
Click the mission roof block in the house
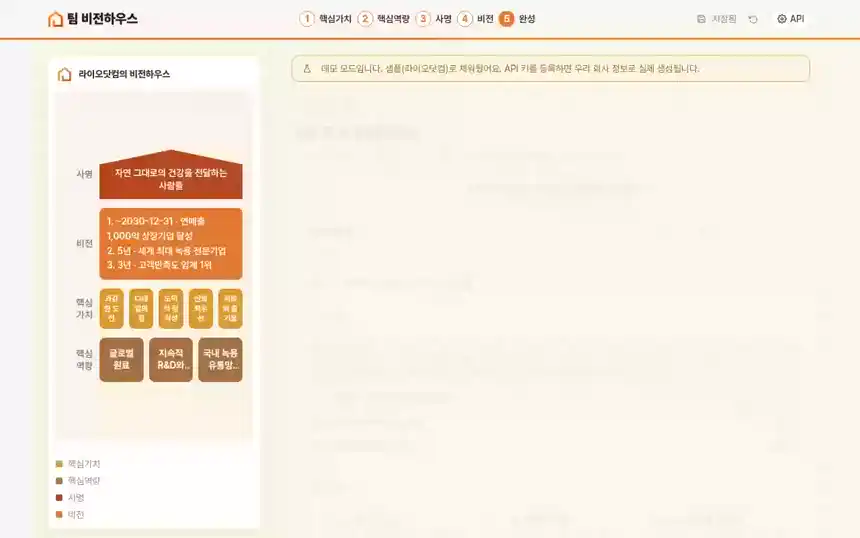[x=171, y=174]
